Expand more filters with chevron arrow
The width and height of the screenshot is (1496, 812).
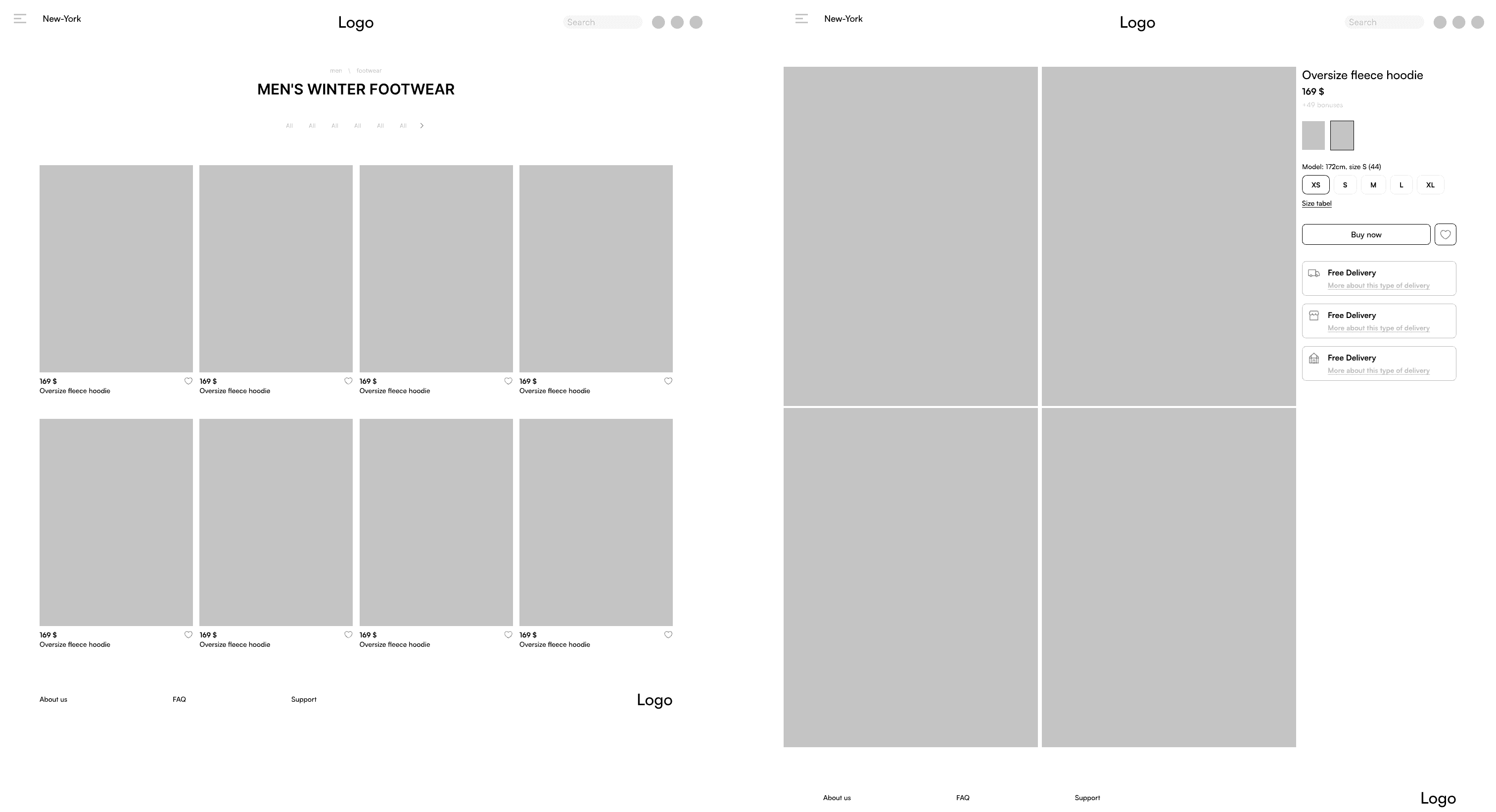click(x=421, y=126)
